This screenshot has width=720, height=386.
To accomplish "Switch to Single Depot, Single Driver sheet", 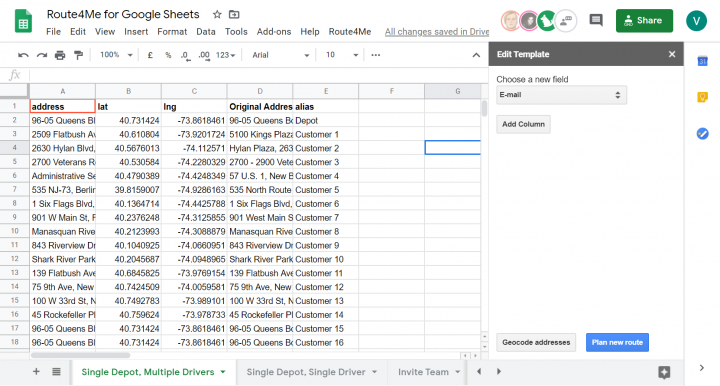I will pyautogui.click(x=306, y=372).
